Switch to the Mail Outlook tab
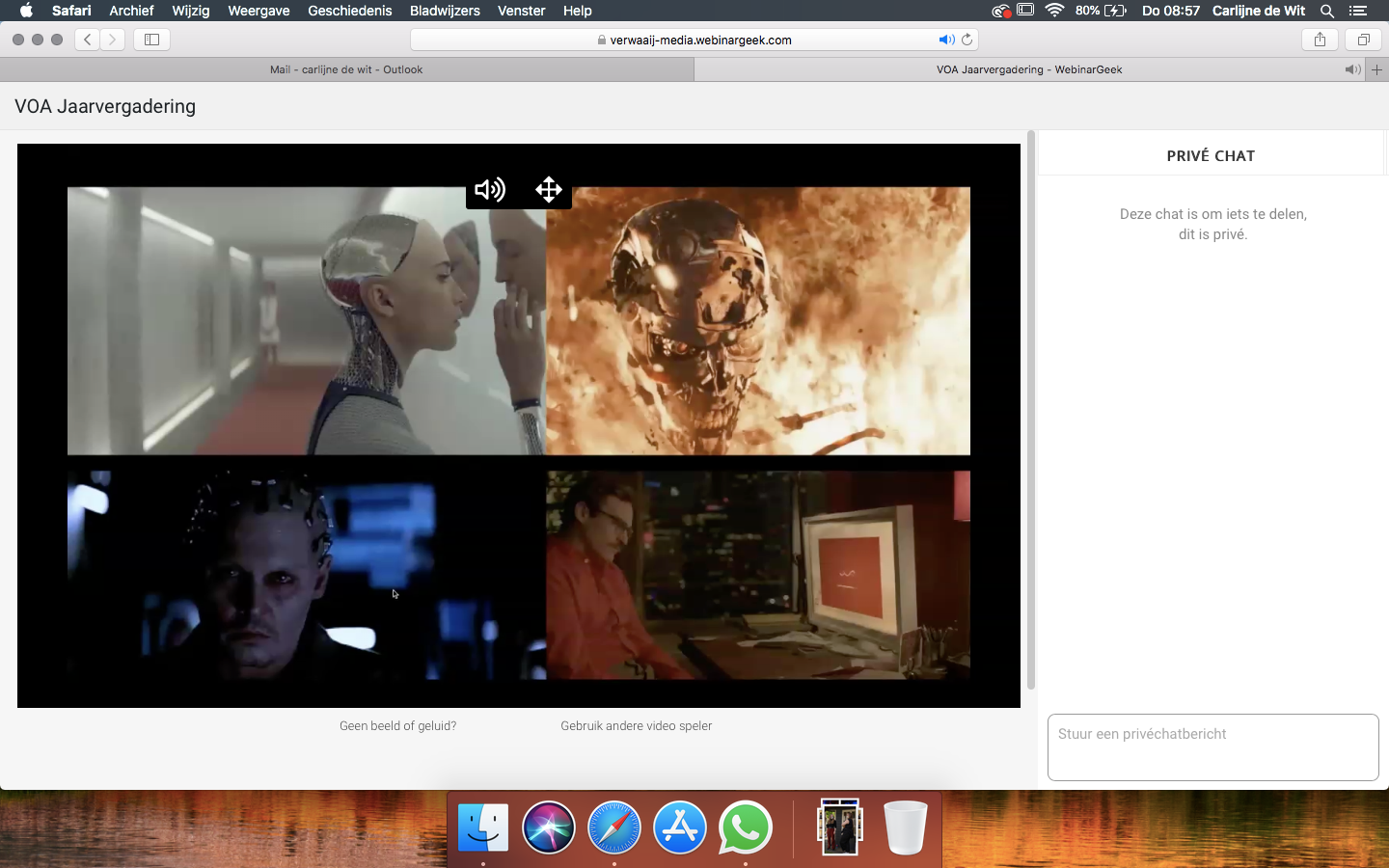This screenshot has height=868, width=1389. click(346, 69)
